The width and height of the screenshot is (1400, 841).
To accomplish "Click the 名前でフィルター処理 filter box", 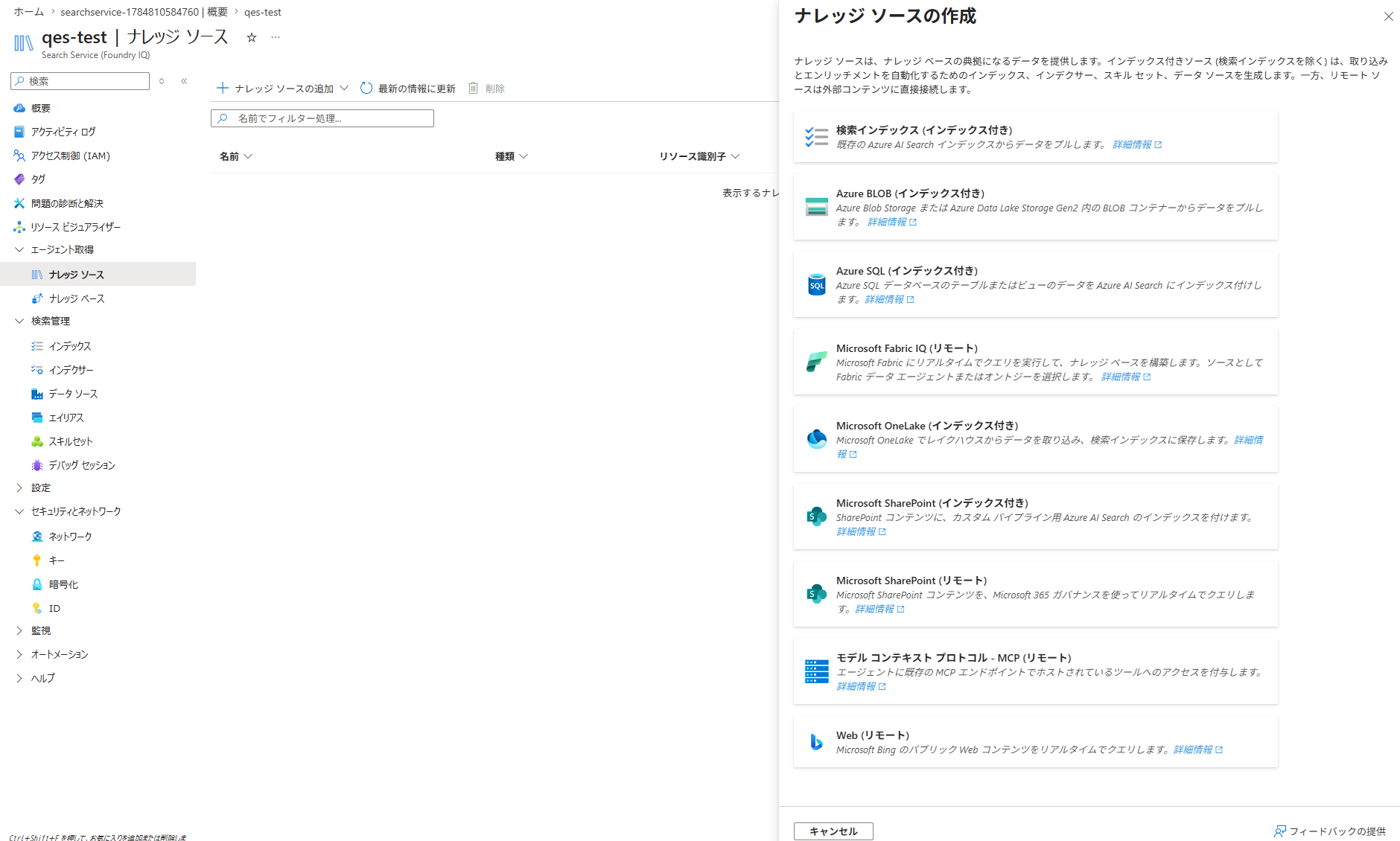I will click(322, 118).
